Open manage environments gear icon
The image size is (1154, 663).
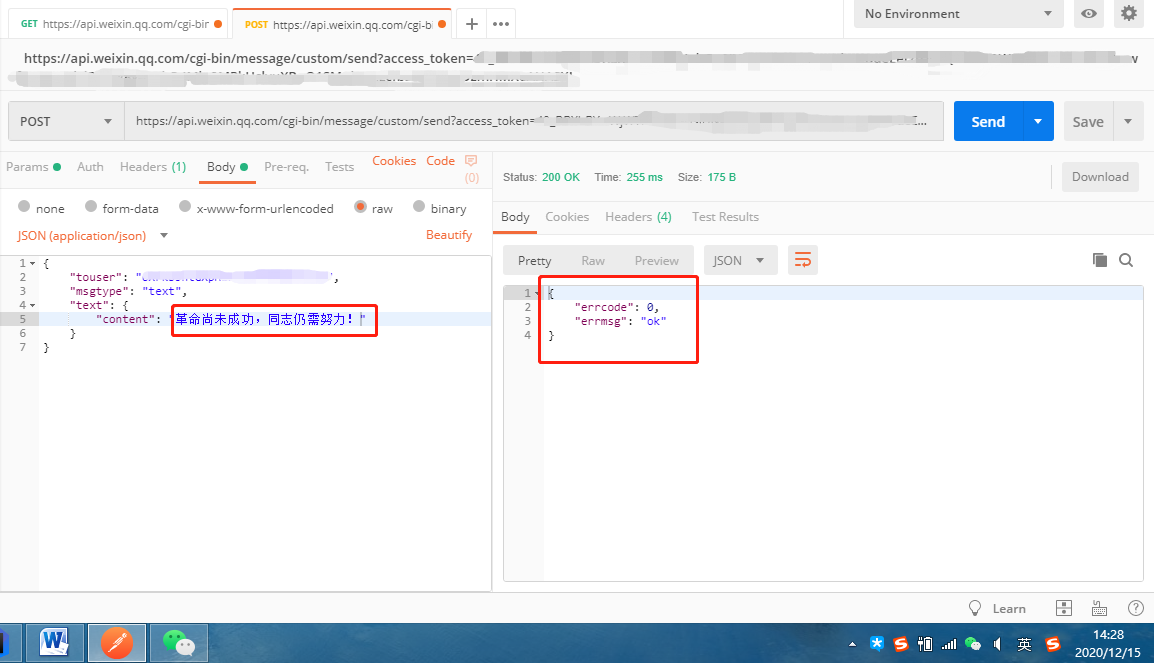click(1128, 13)
